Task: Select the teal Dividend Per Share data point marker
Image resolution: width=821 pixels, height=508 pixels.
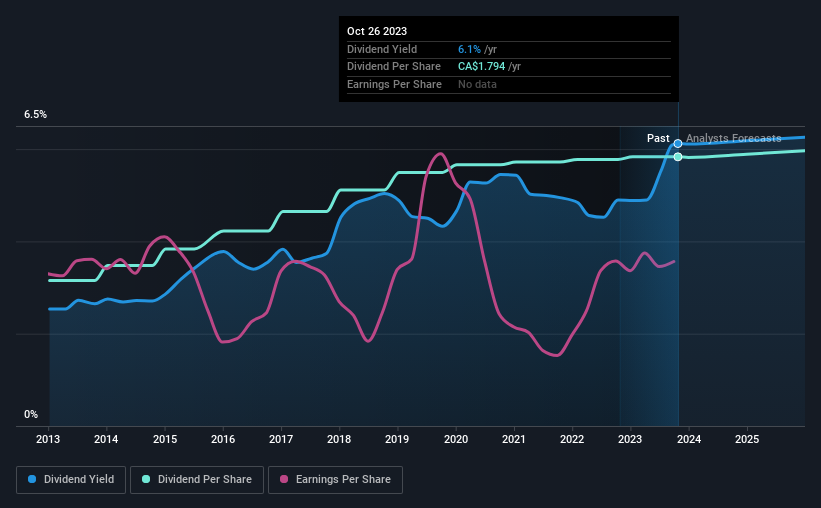Action: tap(678, 157)
